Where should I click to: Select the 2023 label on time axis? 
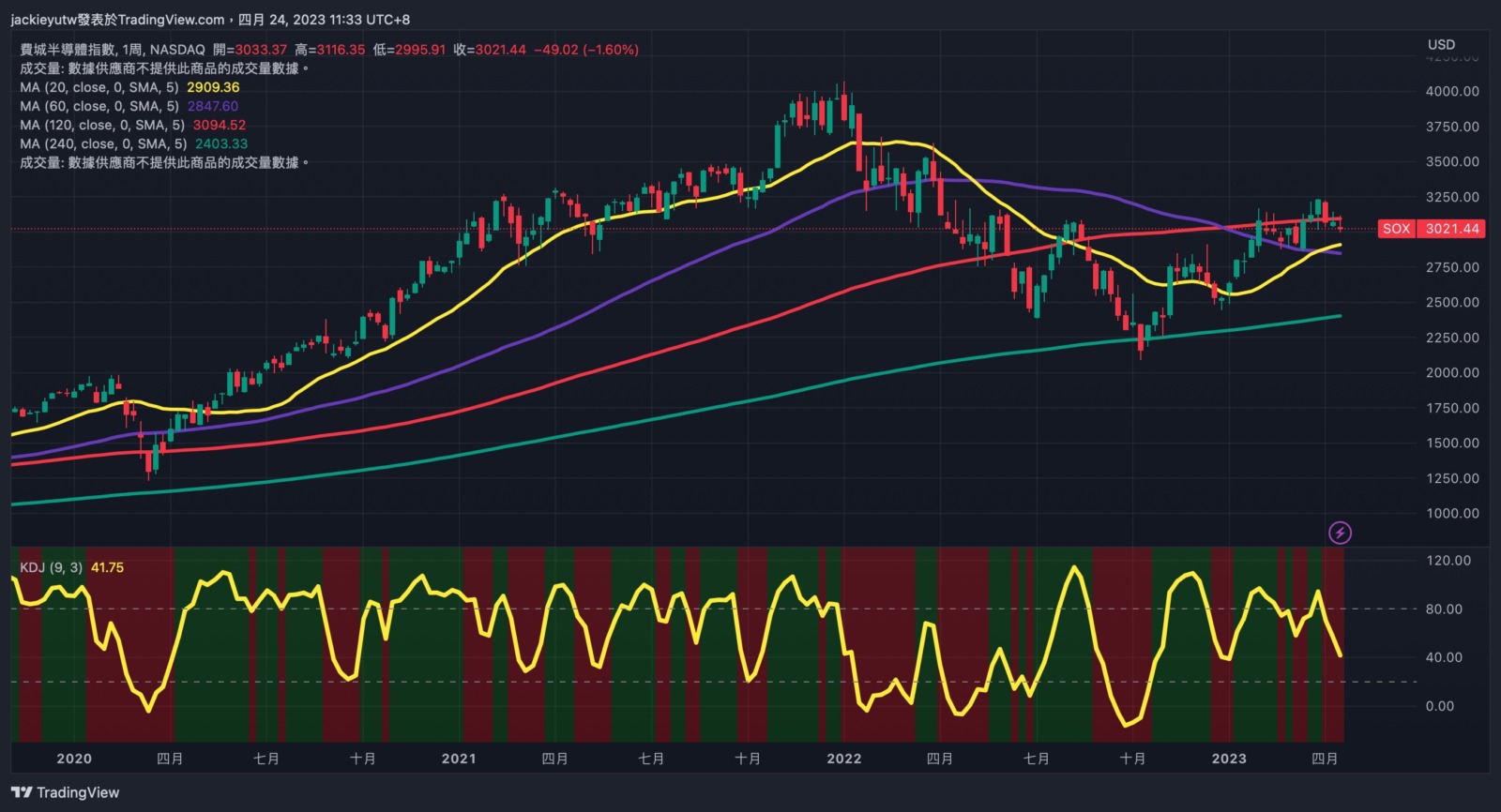1228,759
